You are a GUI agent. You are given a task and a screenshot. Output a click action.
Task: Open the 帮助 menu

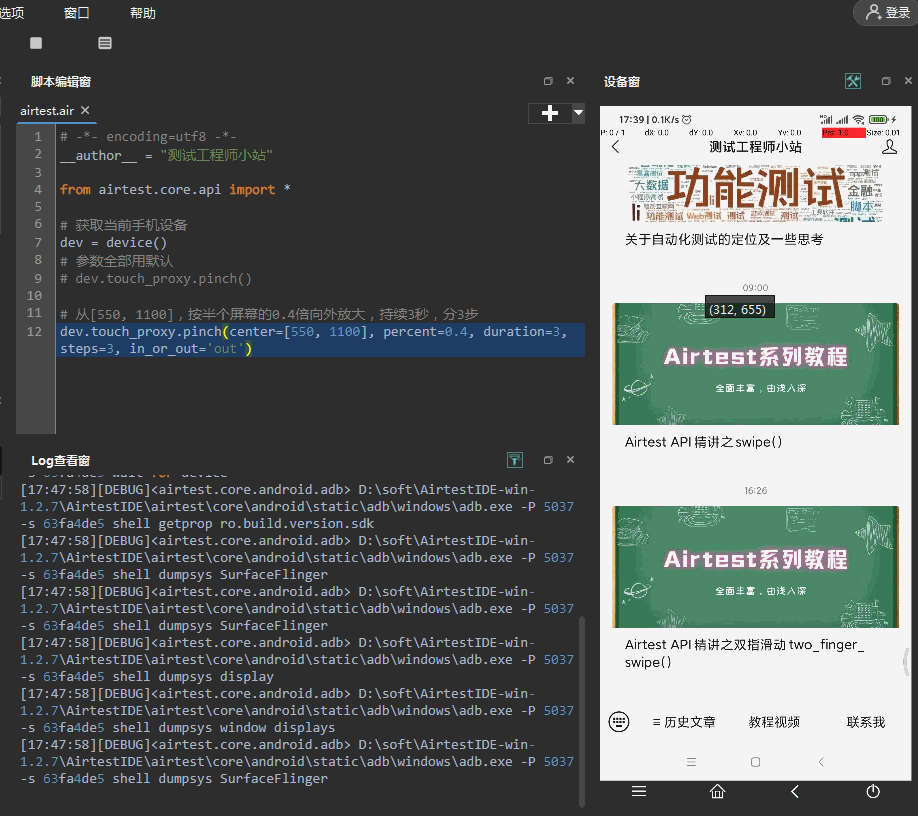coord(143,13)
